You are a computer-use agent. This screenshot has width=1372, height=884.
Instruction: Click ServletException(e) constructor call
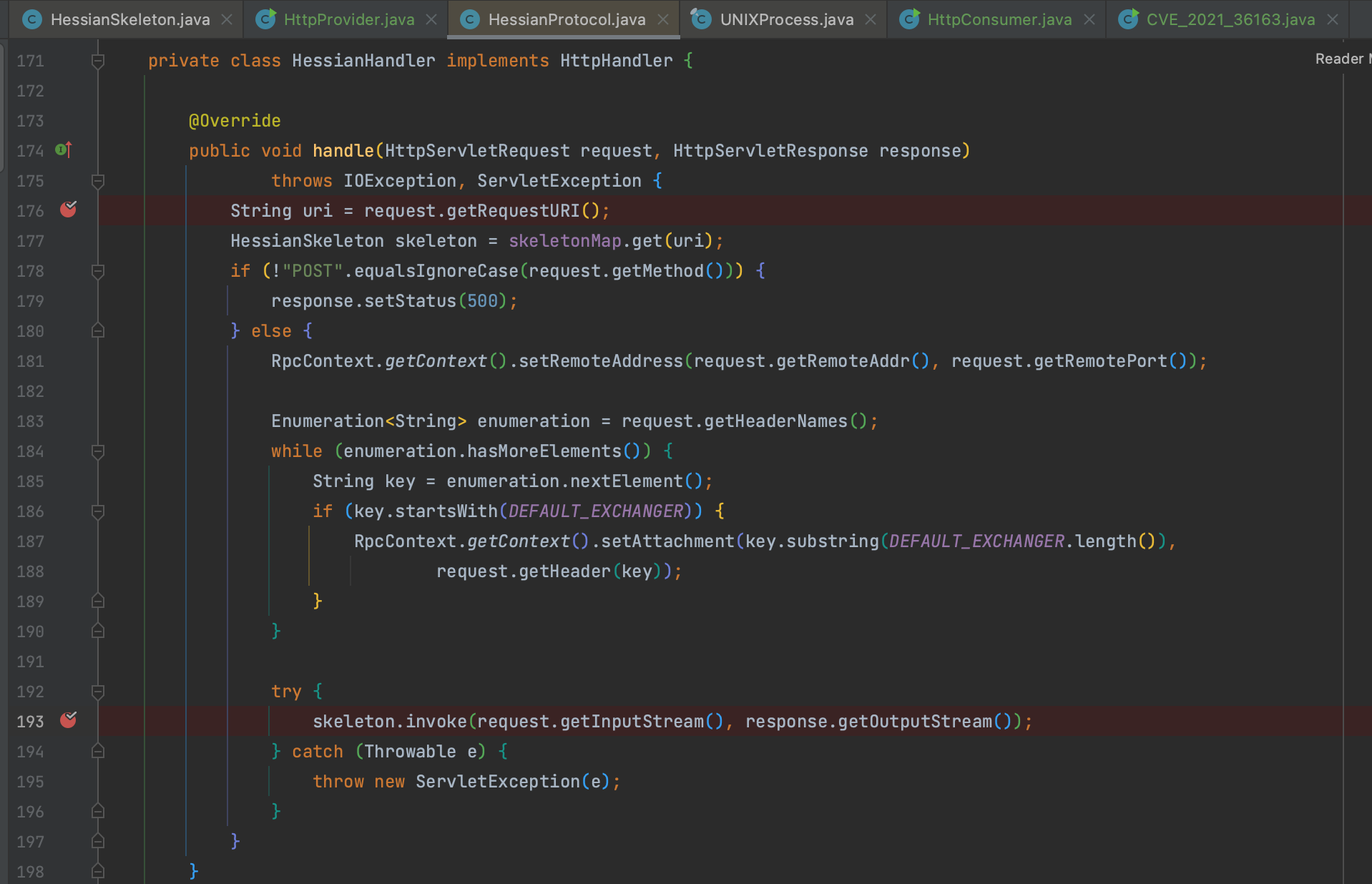coord(513,782)
